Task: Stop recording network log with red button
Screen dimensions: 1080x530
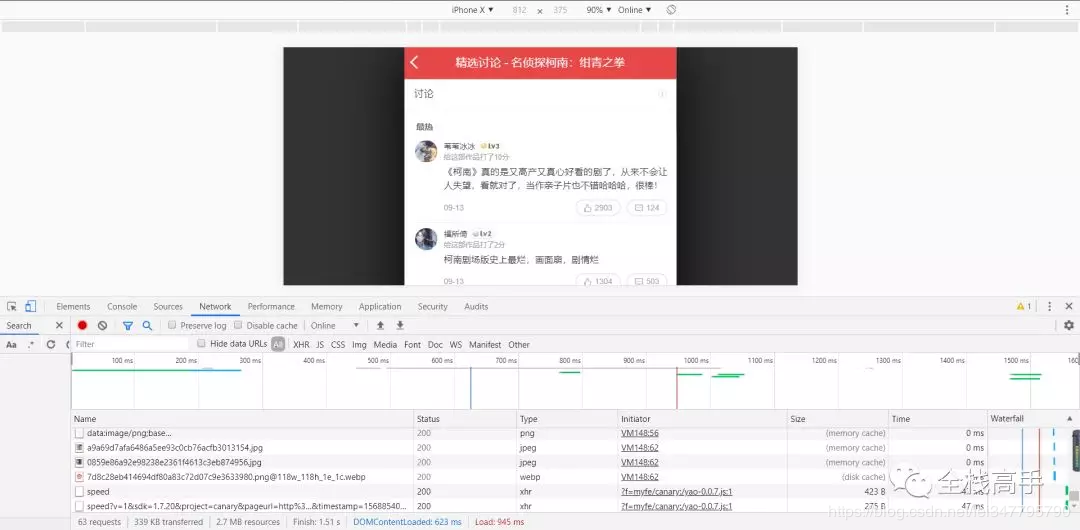Action: click(x=83, y=325)
